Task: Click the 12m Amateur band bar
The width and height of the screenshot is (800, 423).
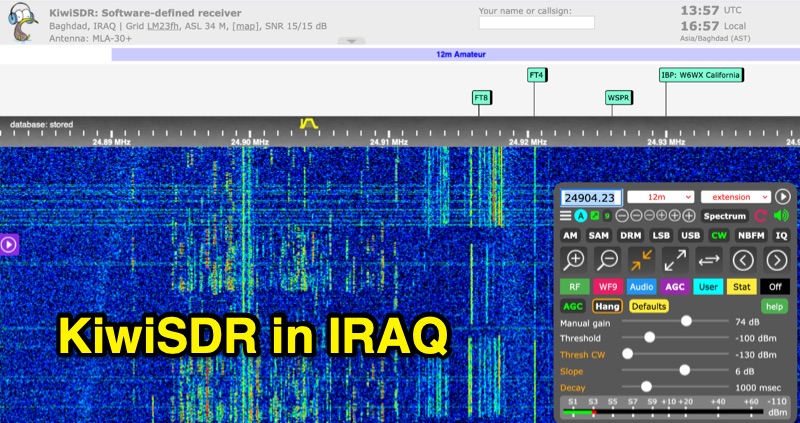Action: click(x=456, y=54)
